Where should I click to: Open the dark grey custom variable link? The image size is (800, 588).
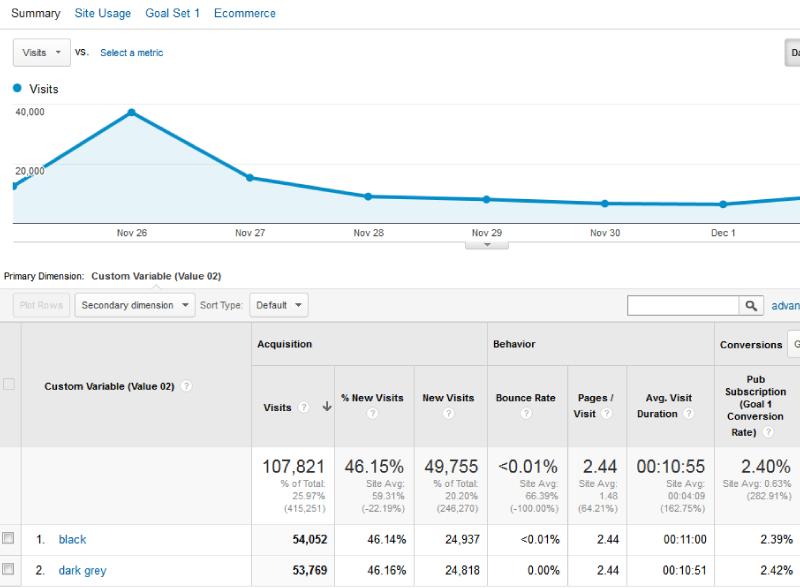click(x=83, y=570)
